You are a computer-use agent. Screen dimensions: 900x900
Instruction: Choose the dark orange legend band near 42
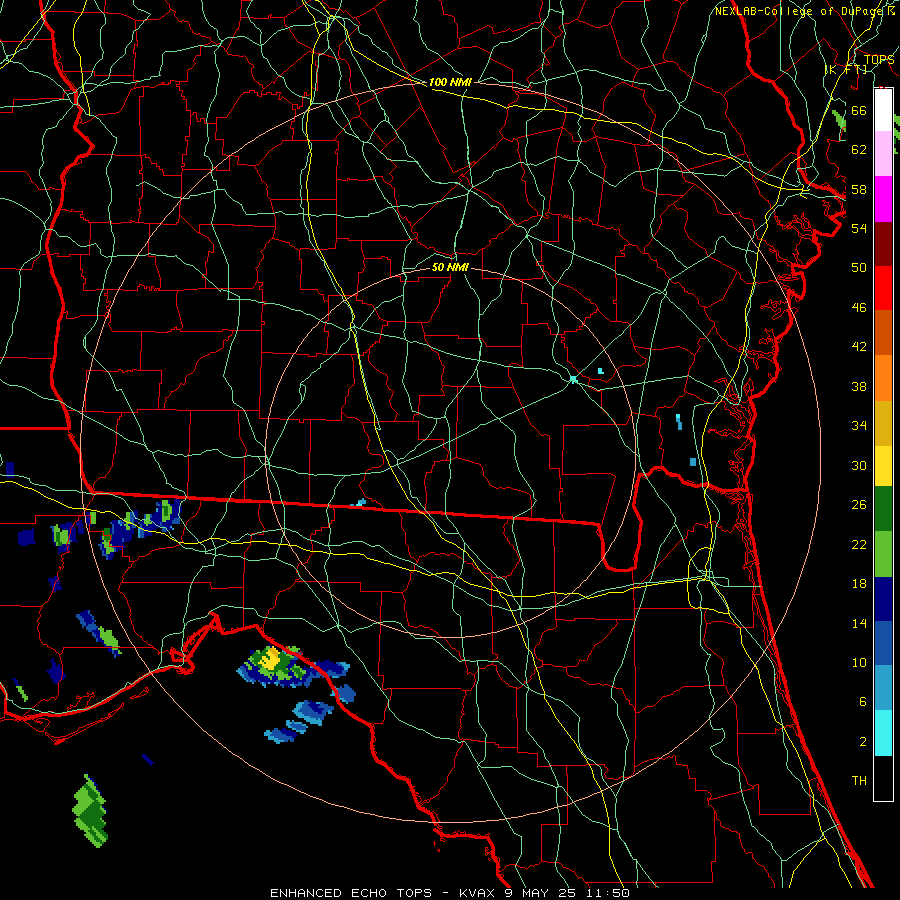(x=883, y=332)
